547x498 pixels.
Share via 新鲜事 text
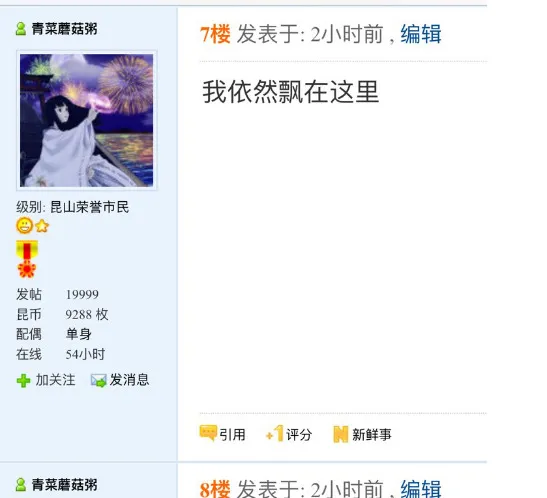372,435
